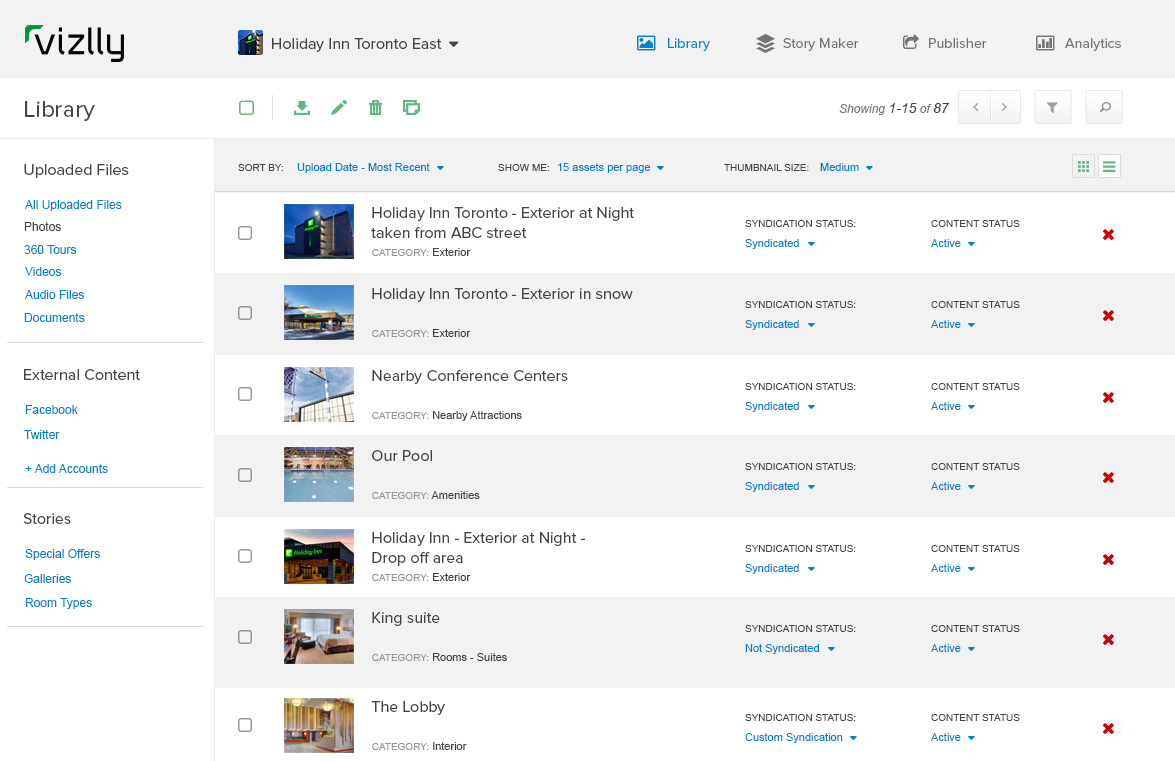Go to the Analytics tab
The height and width of the screenshot is (761, 1175).
point(1078,43)
